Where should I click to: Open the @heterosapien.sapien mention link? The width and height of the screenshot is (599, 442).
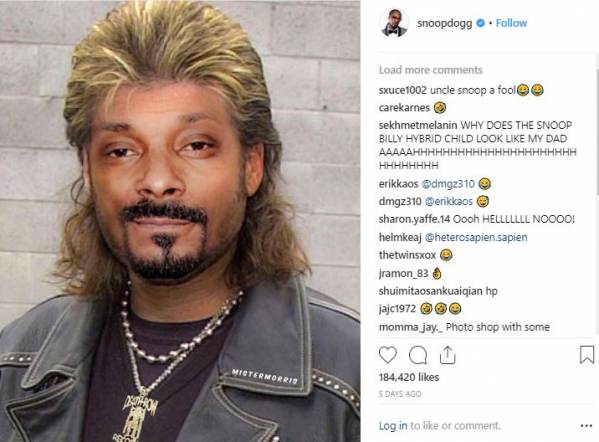(476, 237)
